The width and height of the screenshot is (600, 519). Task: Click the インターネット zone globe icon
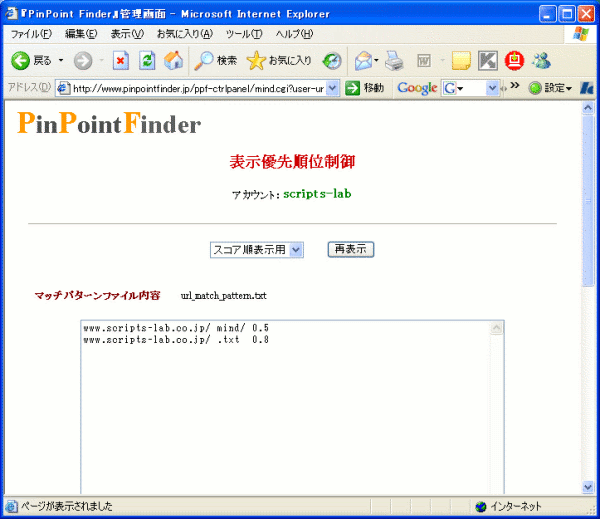point(481,506)
